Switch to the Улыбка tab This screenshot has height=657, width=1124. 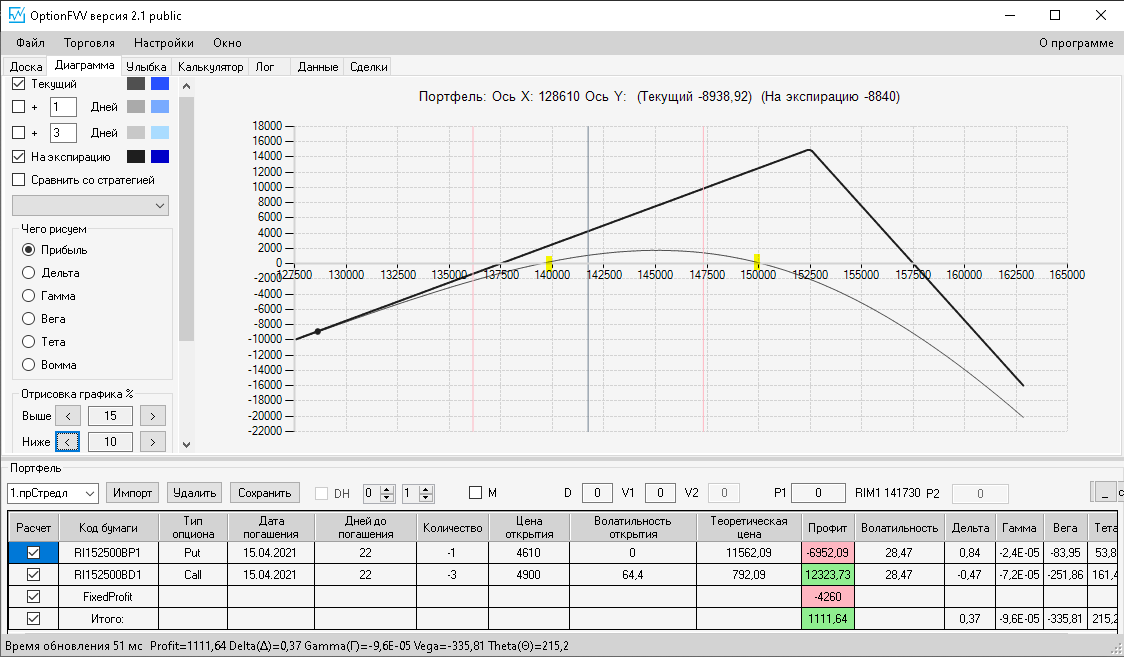[146, 67]
